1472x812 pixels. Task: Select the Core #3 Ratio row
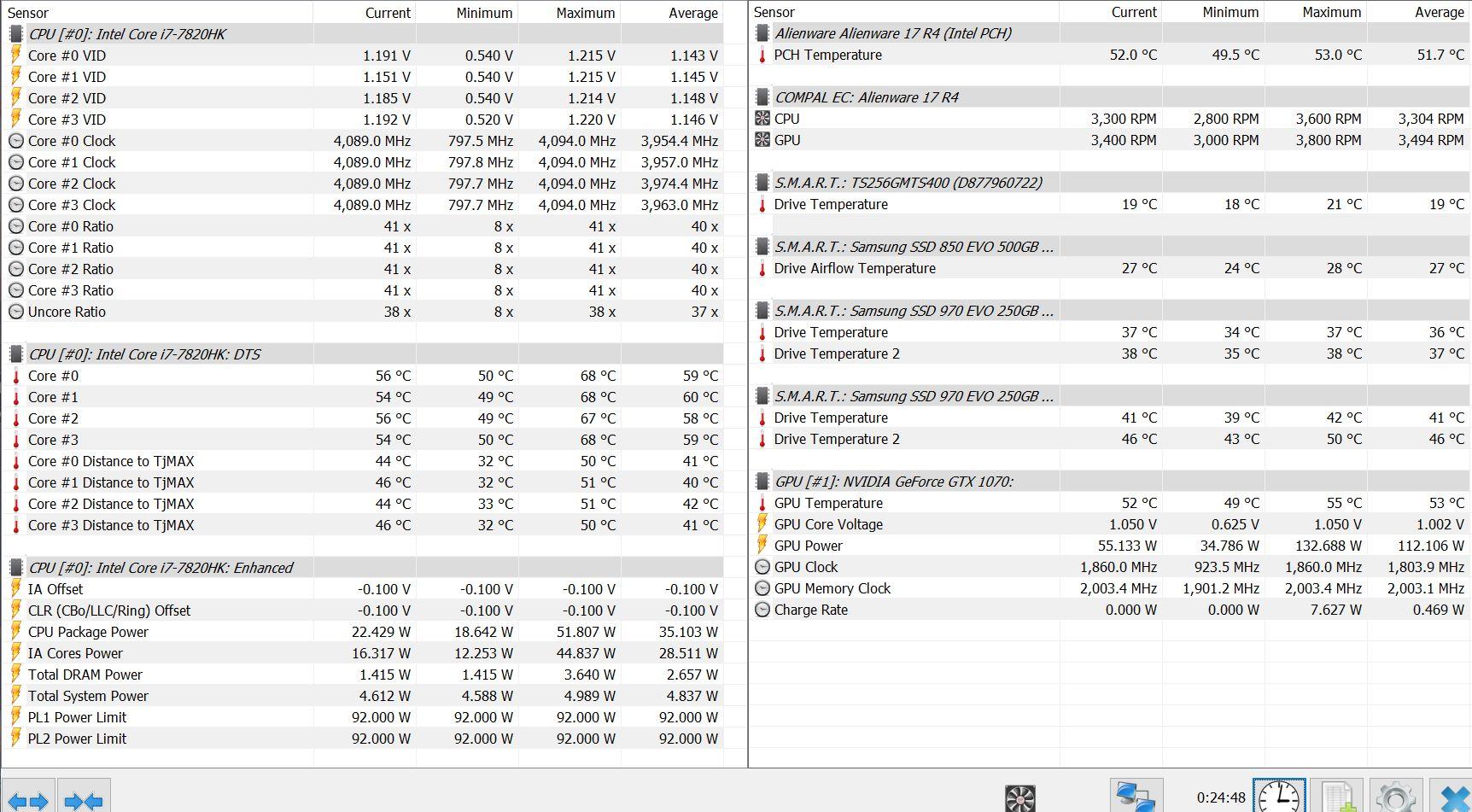point(364,290)
